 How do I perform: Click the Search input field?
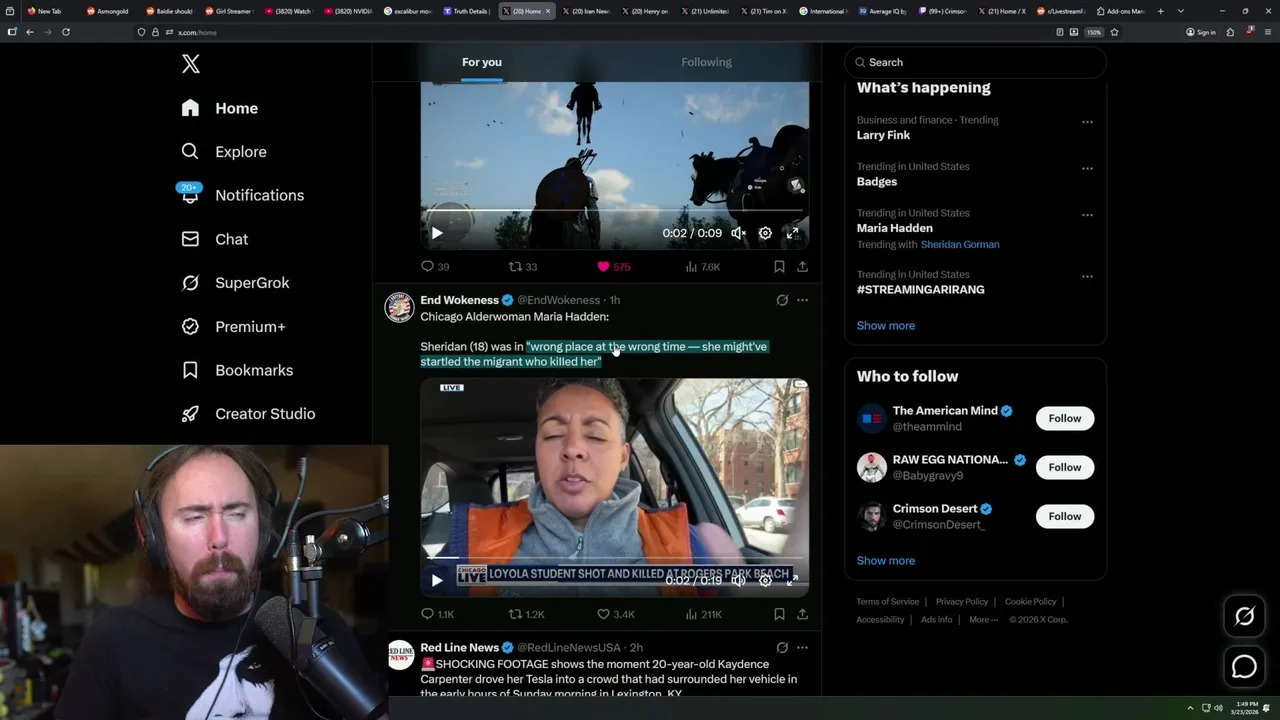(x=975, y=62)
